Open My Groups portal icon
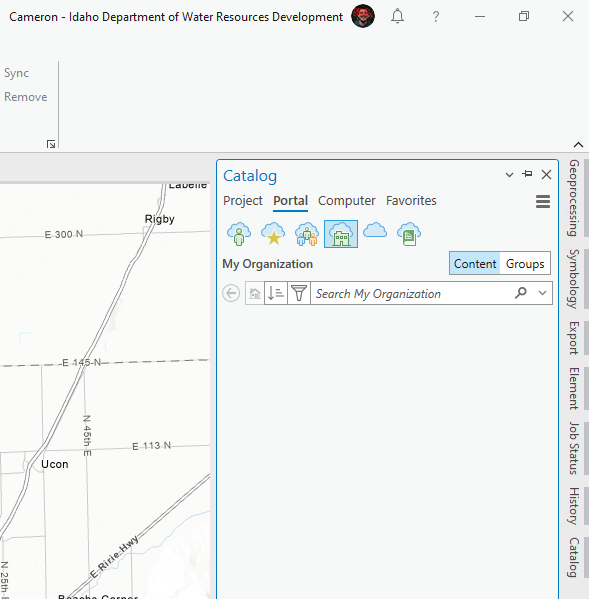This screenshot has width=589, height=599. coord(307,234)
